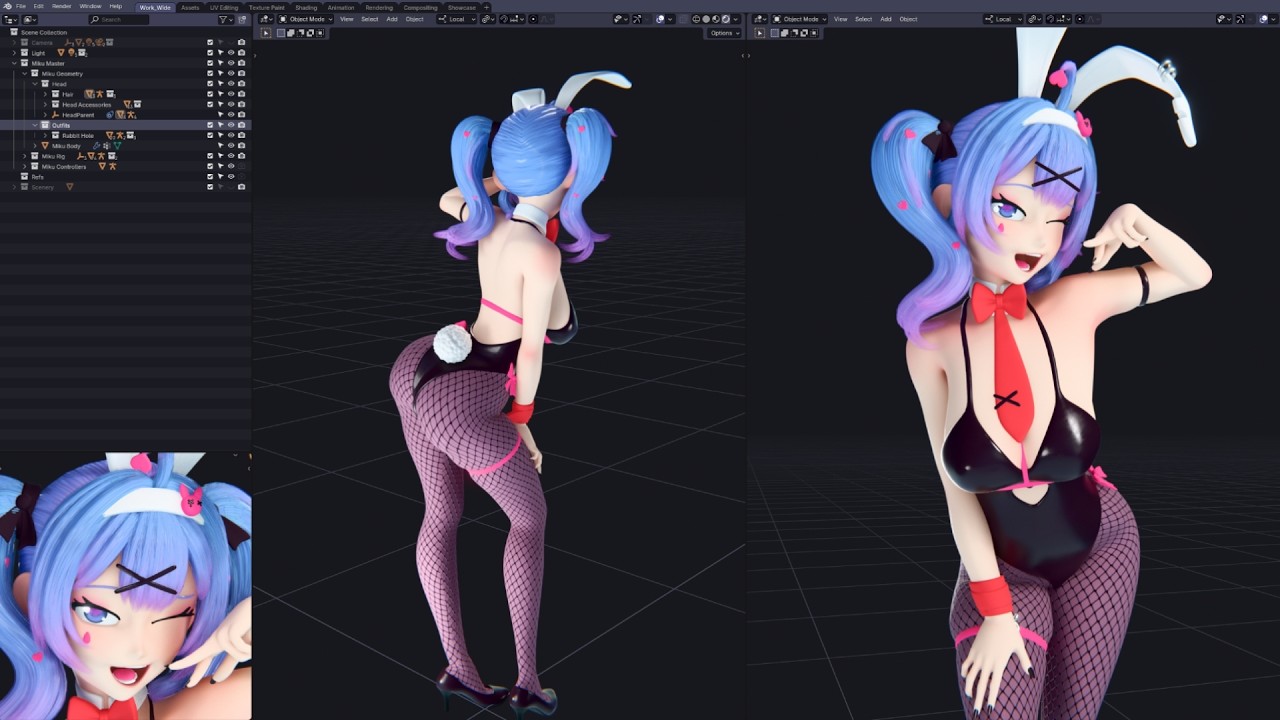The width and height of the screenshot is (1280, 720).
Task: Open the outliner filter dropdown
Action: (226, 19)
